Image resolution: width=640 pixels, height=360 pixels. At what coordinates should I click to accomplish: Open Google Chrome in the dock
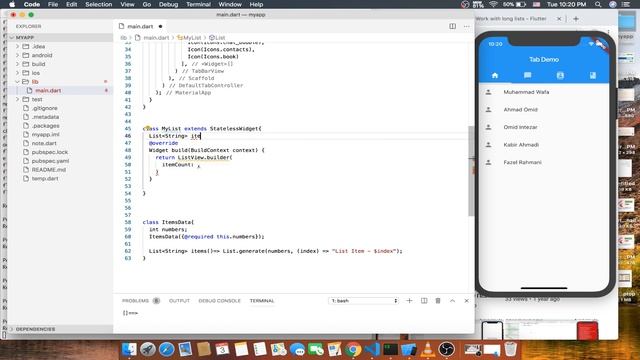(x=353, y=349)
